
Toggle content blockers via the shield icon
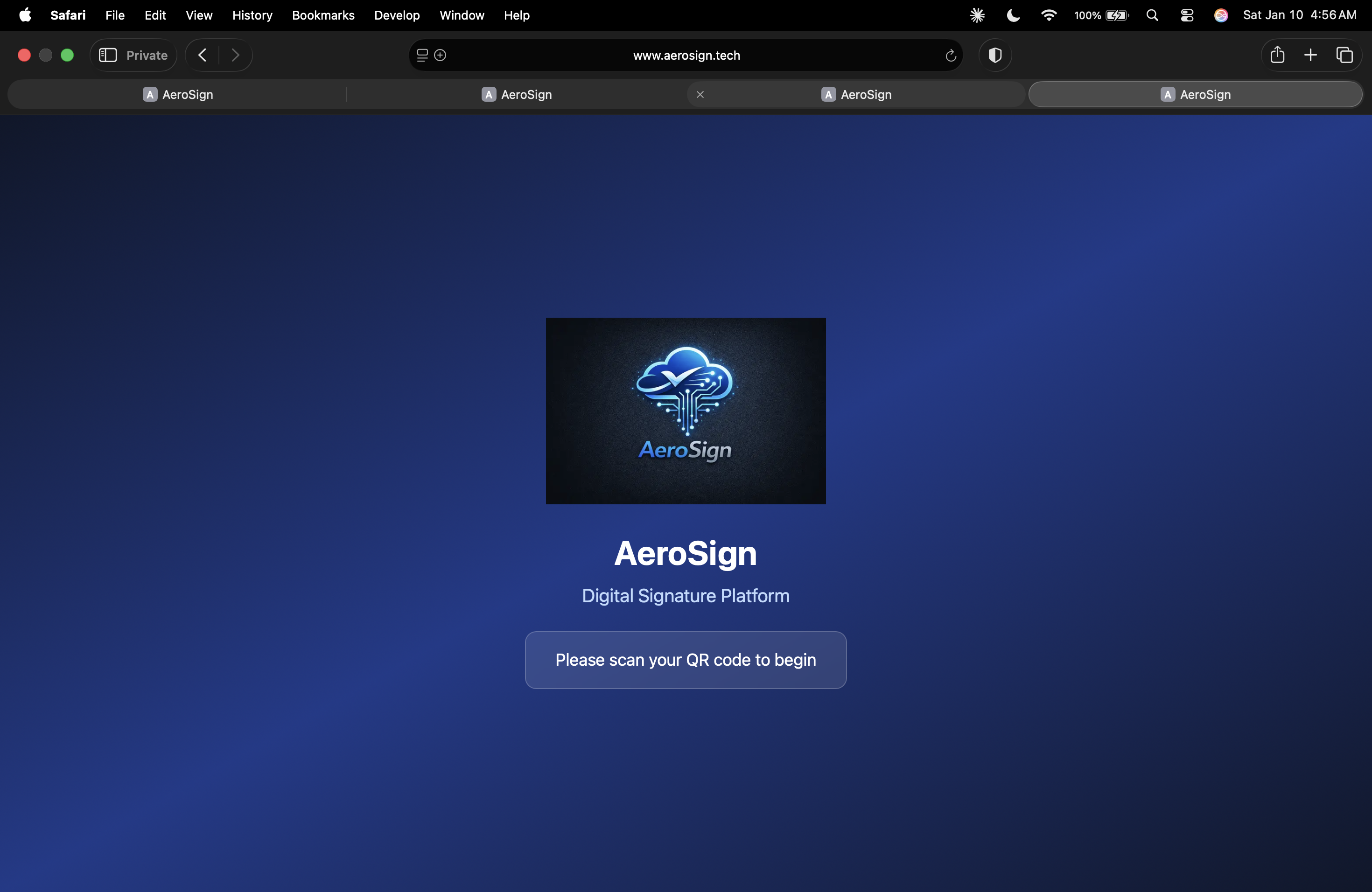point(995,56)
